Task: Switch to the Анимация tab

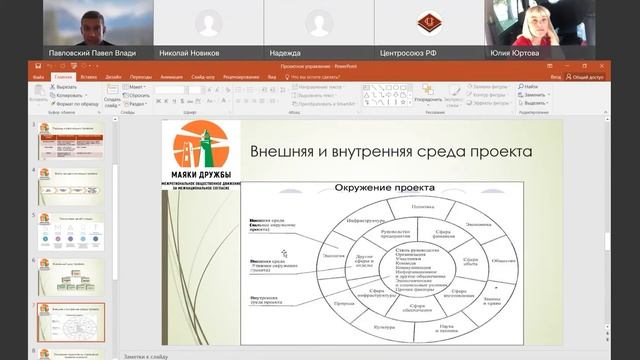Action: [x=171, y=77]
